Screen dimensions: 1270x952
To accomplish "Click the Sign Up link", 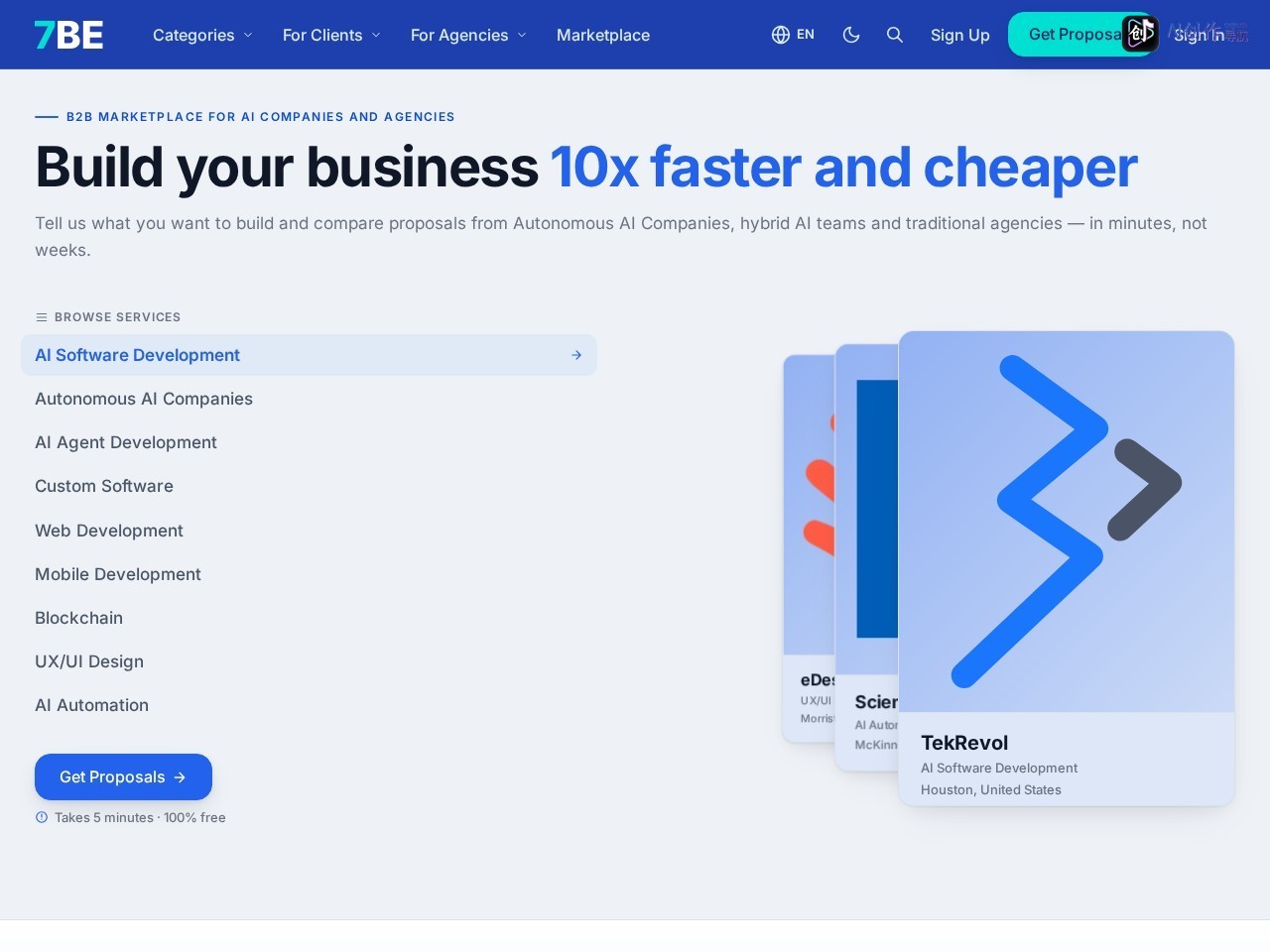I will tap(960, 35).
